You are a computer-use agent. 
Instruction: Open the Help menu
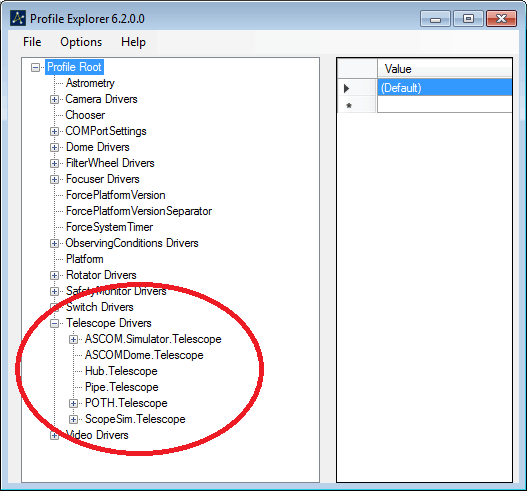(x=133, y=42)
